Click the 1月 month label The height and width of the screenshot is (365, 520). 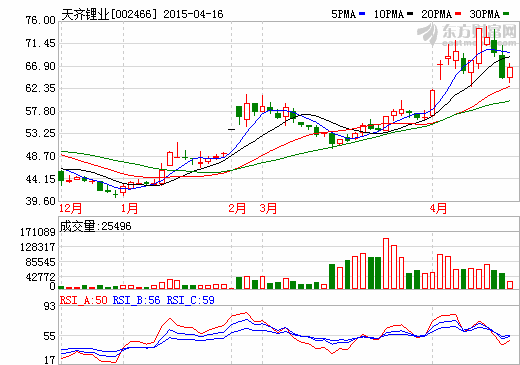[x=129, y=209]
